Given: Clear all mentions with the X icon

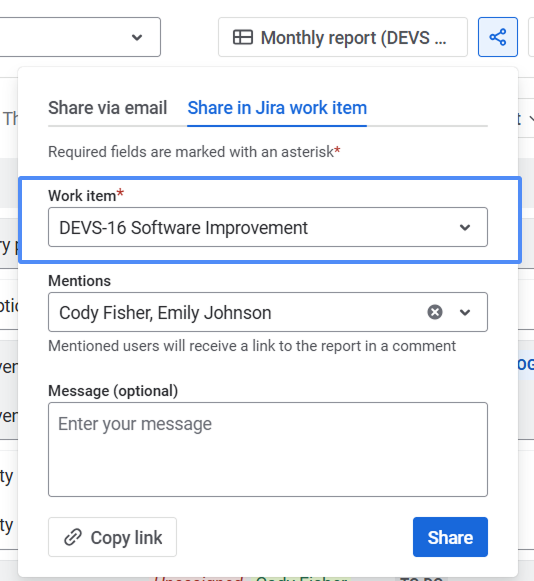Looking at the screenshot, I should 435,312.
